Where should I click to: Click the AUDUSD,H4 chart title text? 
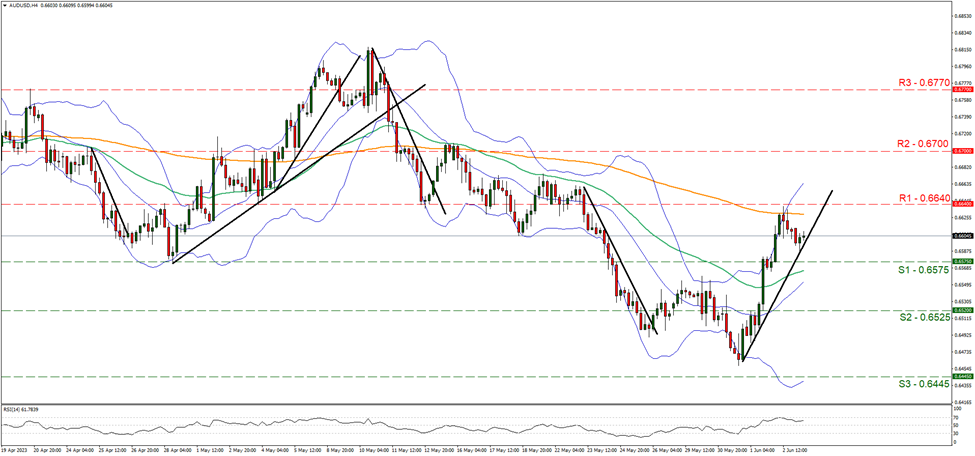click(x=26, y=5)
